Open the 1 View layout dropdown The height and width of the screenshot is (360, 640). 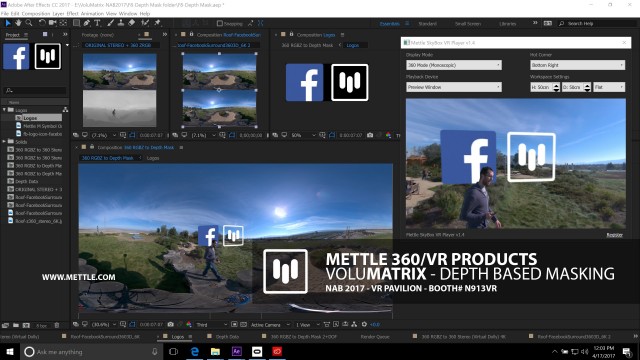pyautogui.click(x=308, y=324)
